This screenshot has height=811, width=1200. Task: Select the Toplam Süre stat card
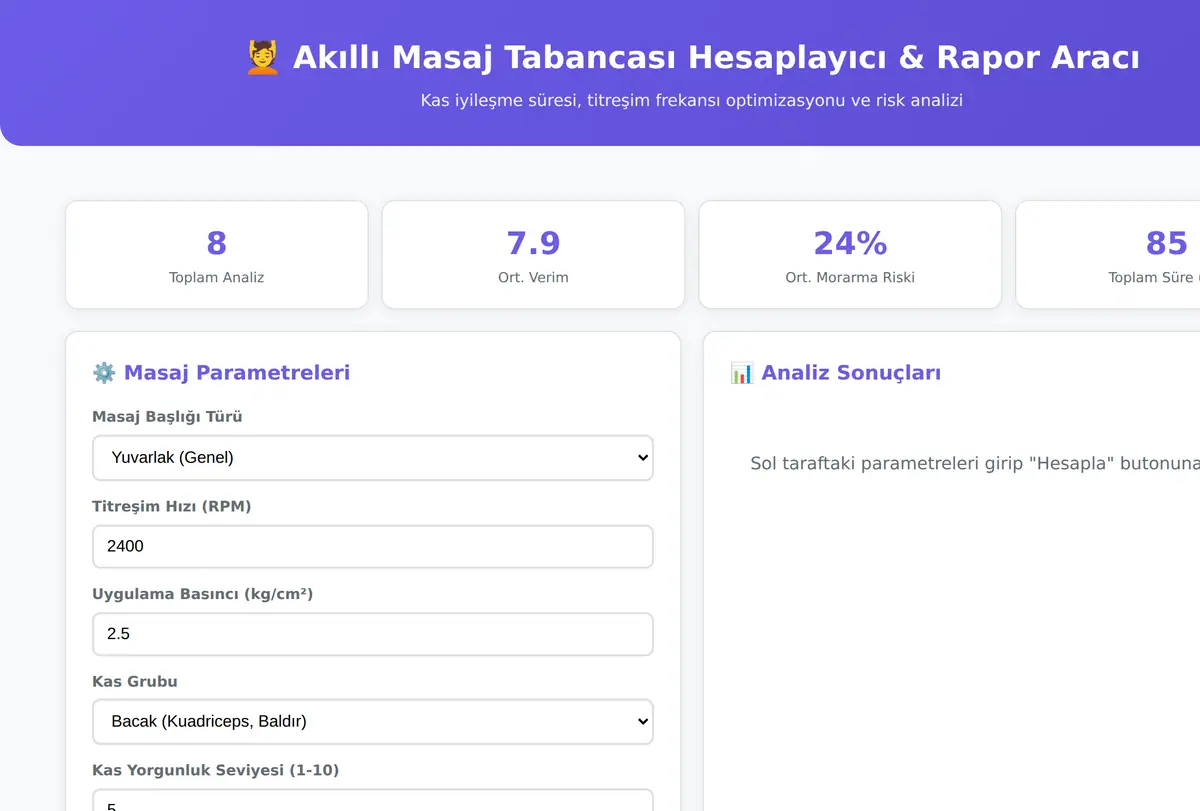pyautogui.click(x=1108, y=255)
